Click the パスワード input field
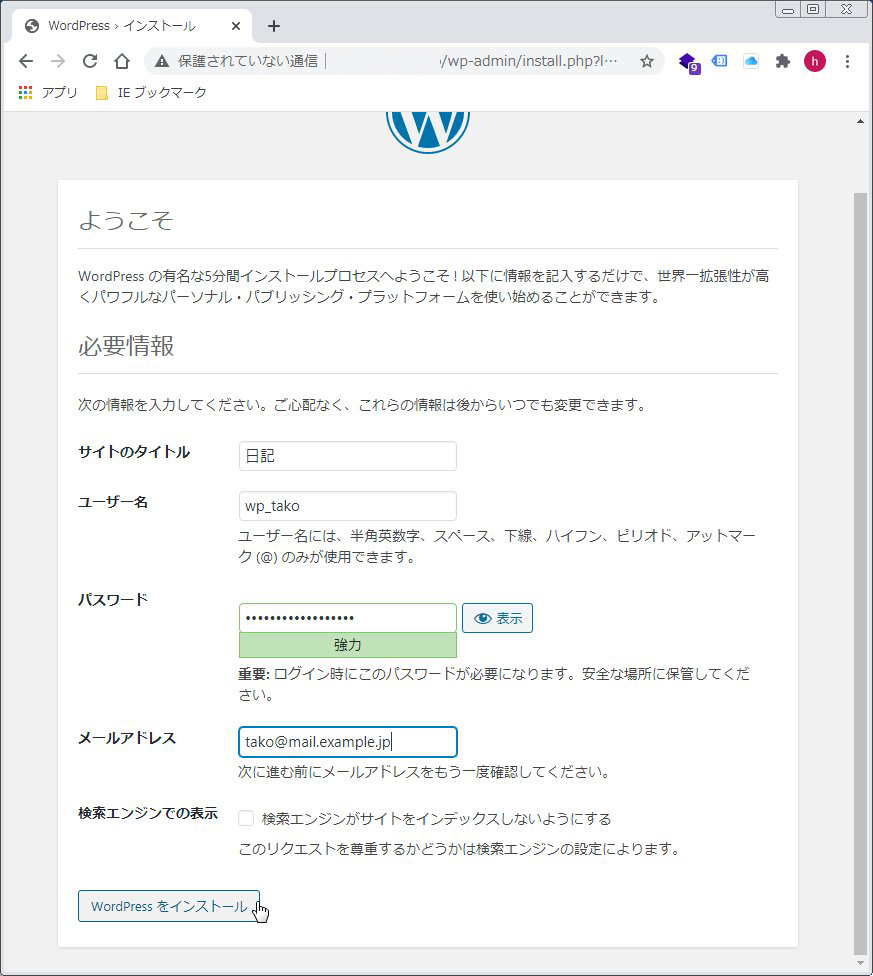This screenshot has width=873, height=976. click(x=348, y=618)
